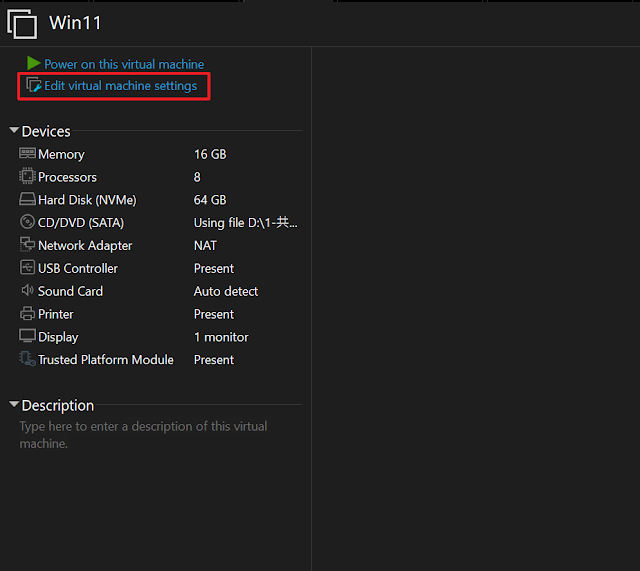
Task: Click the Display device label
Action: coord(58,337)
